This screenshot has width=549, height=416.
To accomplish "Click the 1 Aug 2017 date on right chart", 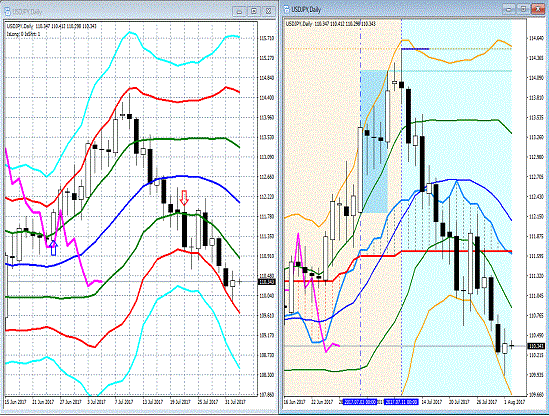I will pos(514,402).
